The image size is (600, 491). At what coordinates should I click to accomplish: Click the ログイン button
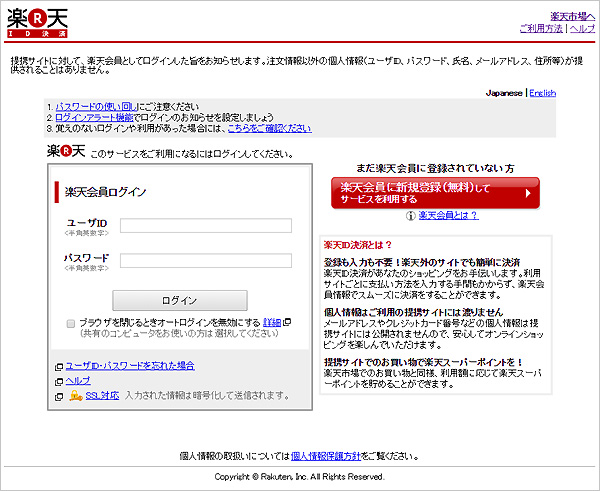point(180,300)
